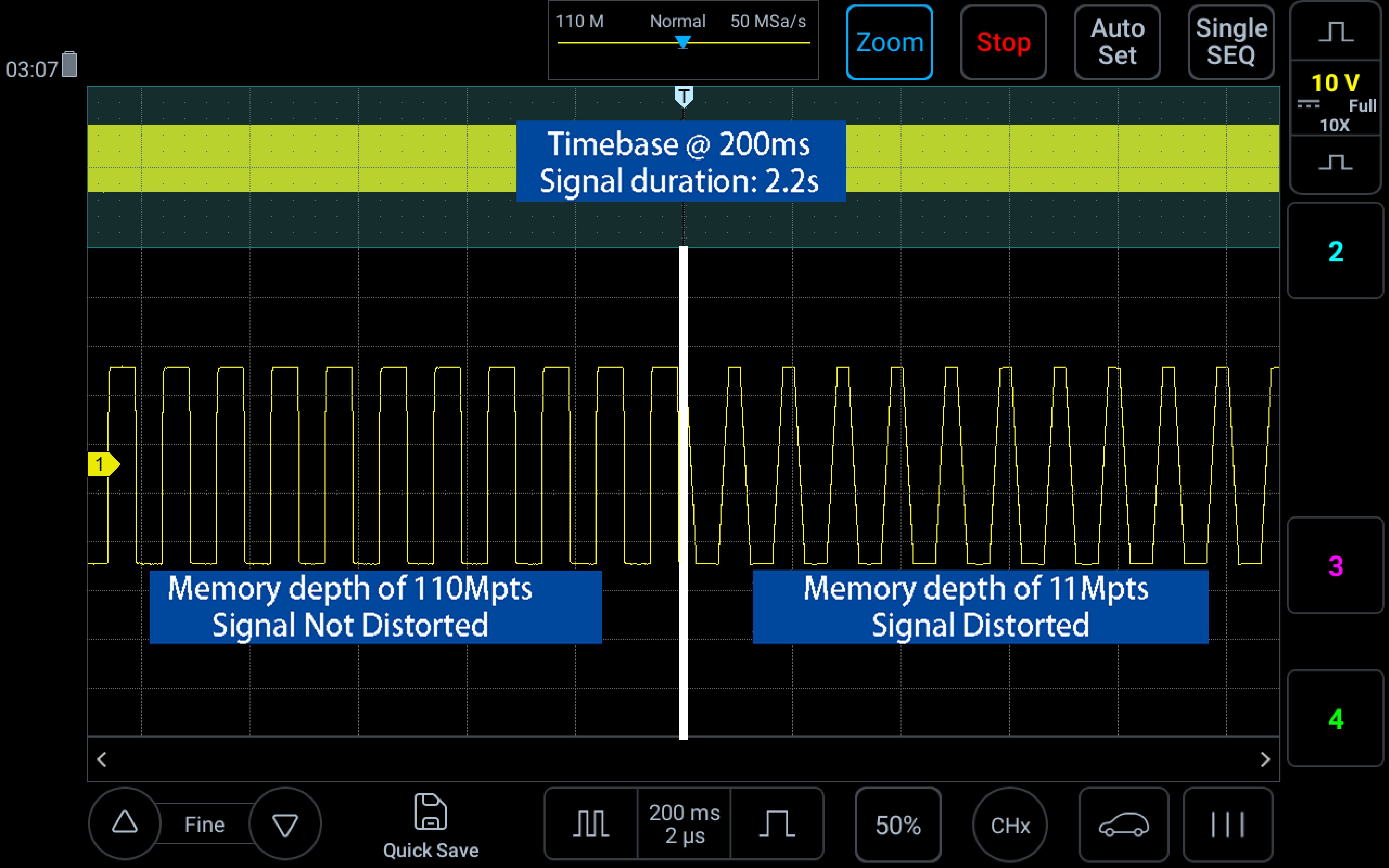The height and width of the screenshot is (868, 1389).
Task: Click the left scroll arrow below the waveform
Action: pyautogui.click(x=102, y=759)
